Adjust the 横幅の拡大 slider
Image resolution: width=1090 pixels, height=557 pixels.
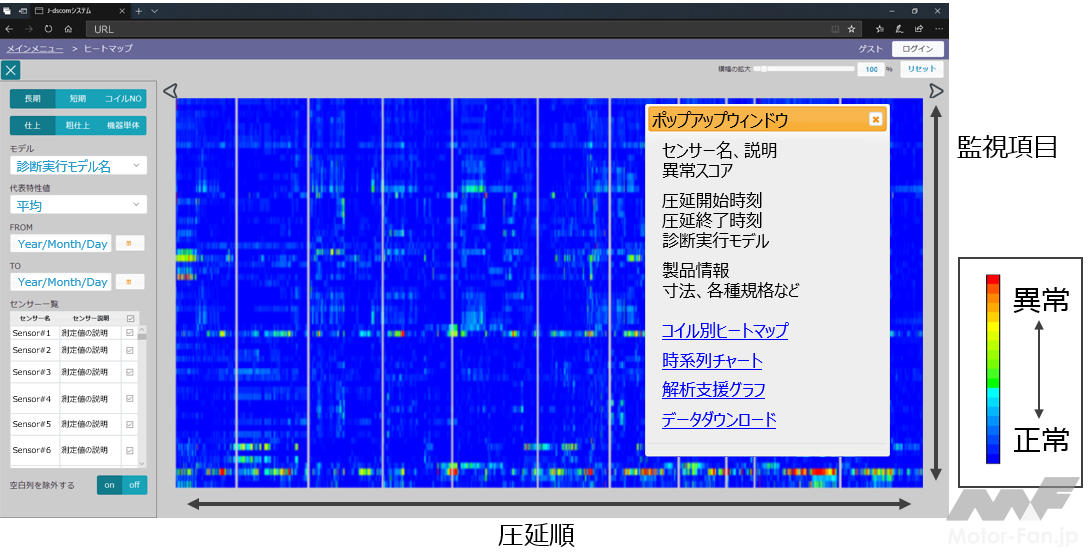click(760, 69)
